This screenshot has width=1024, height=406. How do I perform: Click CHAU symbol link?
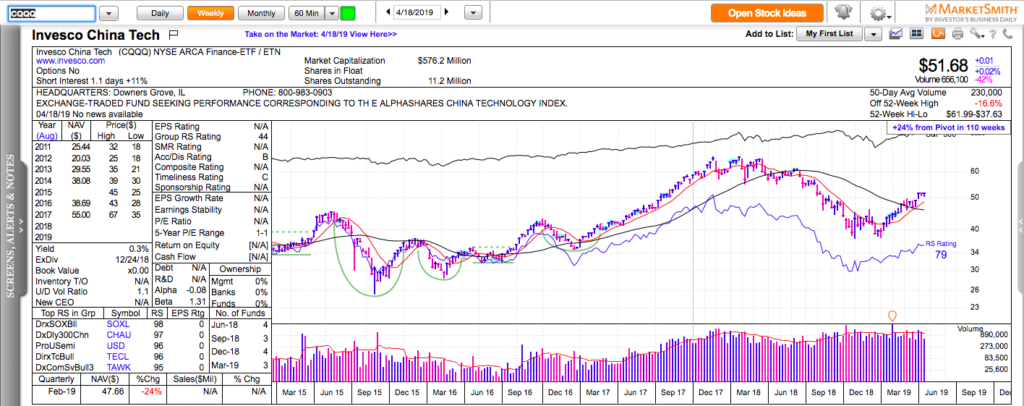(118, 335)
